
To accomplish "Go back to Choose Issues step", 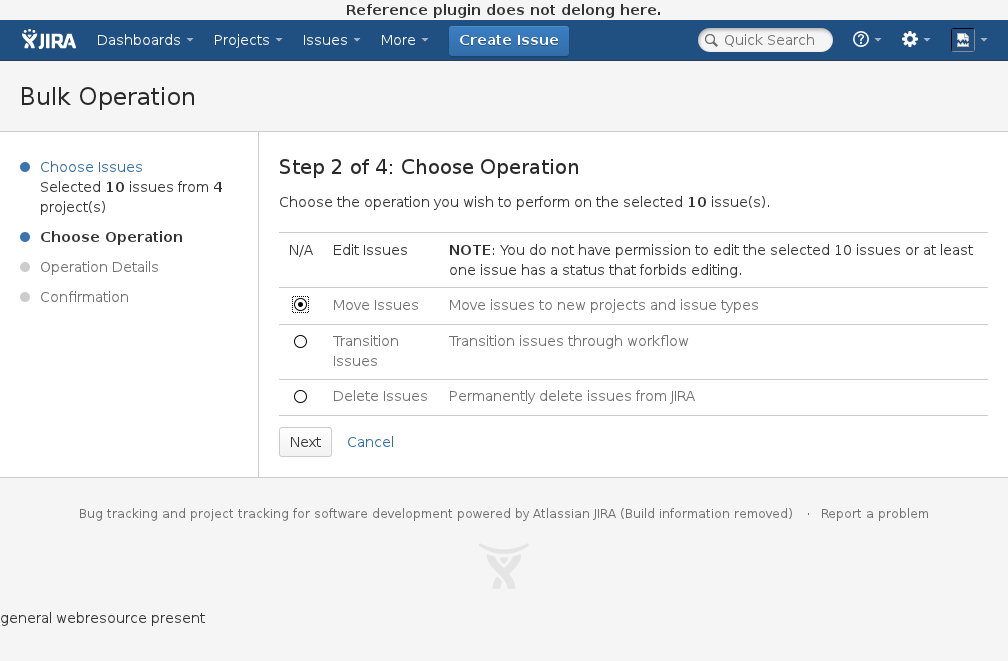I will pos(91,167).
